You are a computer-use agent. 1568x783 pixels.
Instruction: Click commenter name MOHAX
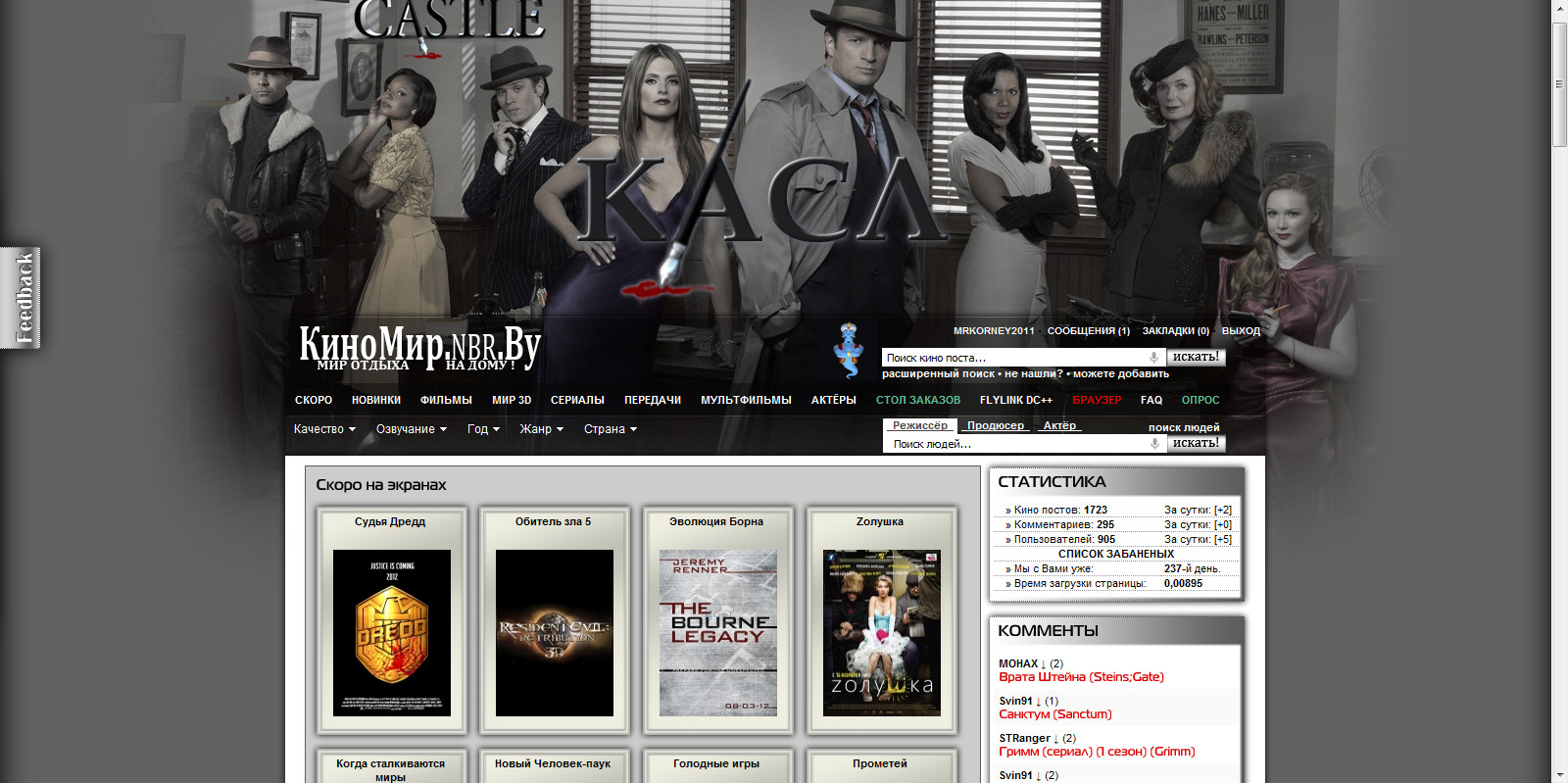click(x=1018, y=663)
